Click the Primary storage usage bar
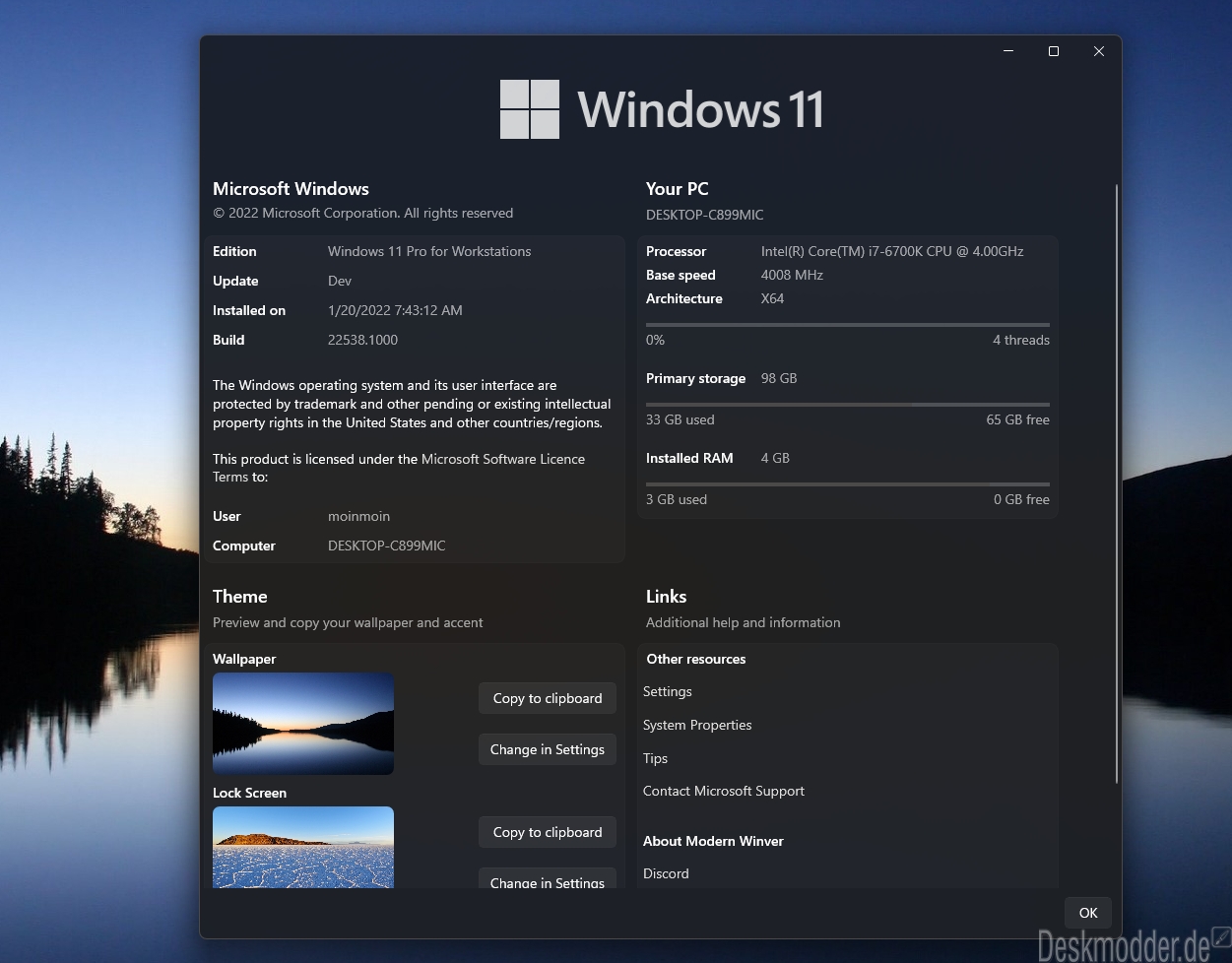This screenshot has height=963, width=1232. [x=848, y=404]
